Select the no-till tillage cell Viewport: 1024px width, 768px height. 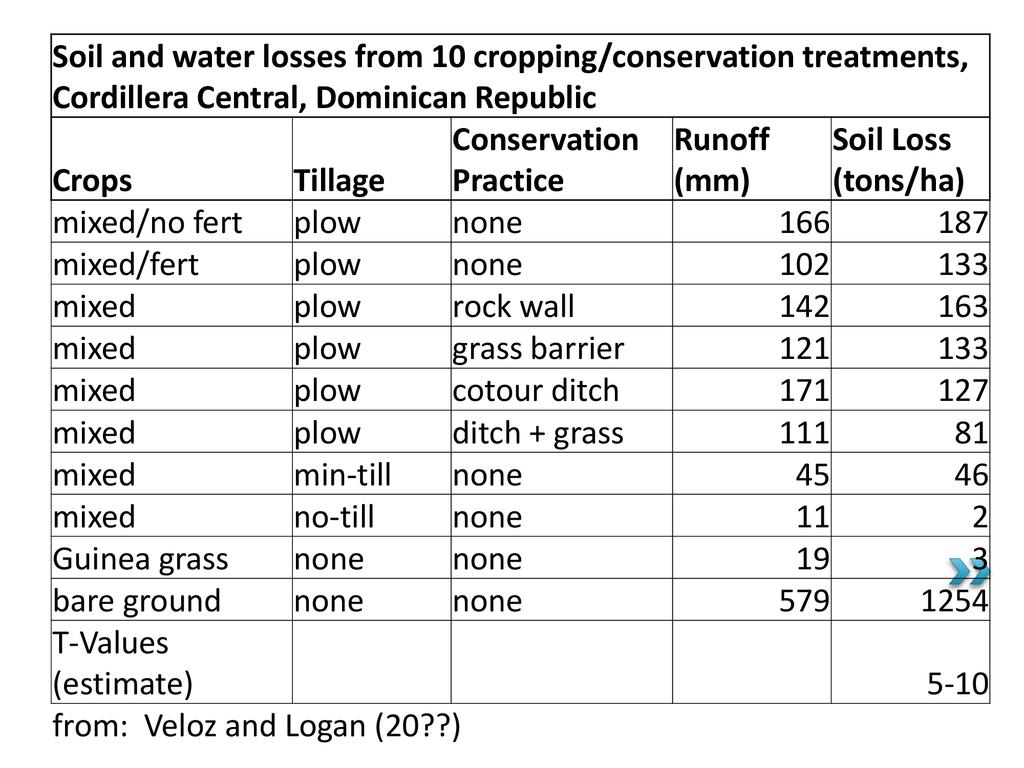tap(334, 516)
